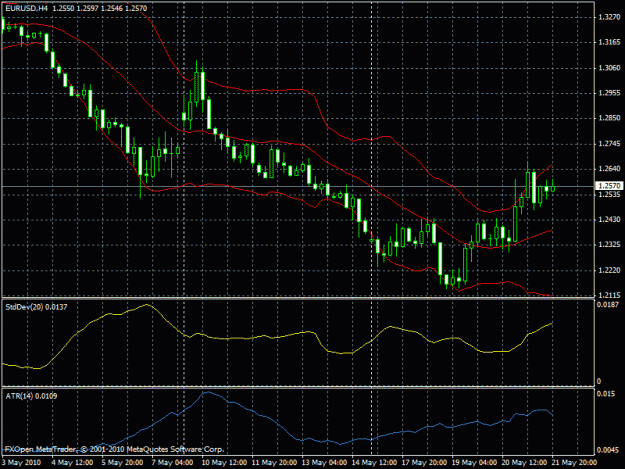
Task: Click the 5 May 20:00 time label
Action: point(122,463)
